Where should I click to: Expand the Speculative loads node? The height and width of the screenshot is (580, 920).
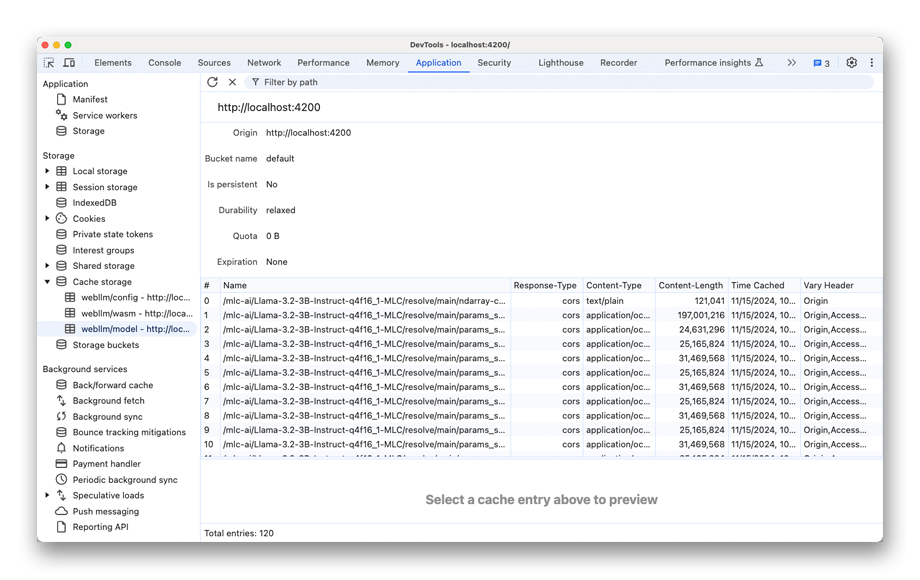tap(47, 495)
